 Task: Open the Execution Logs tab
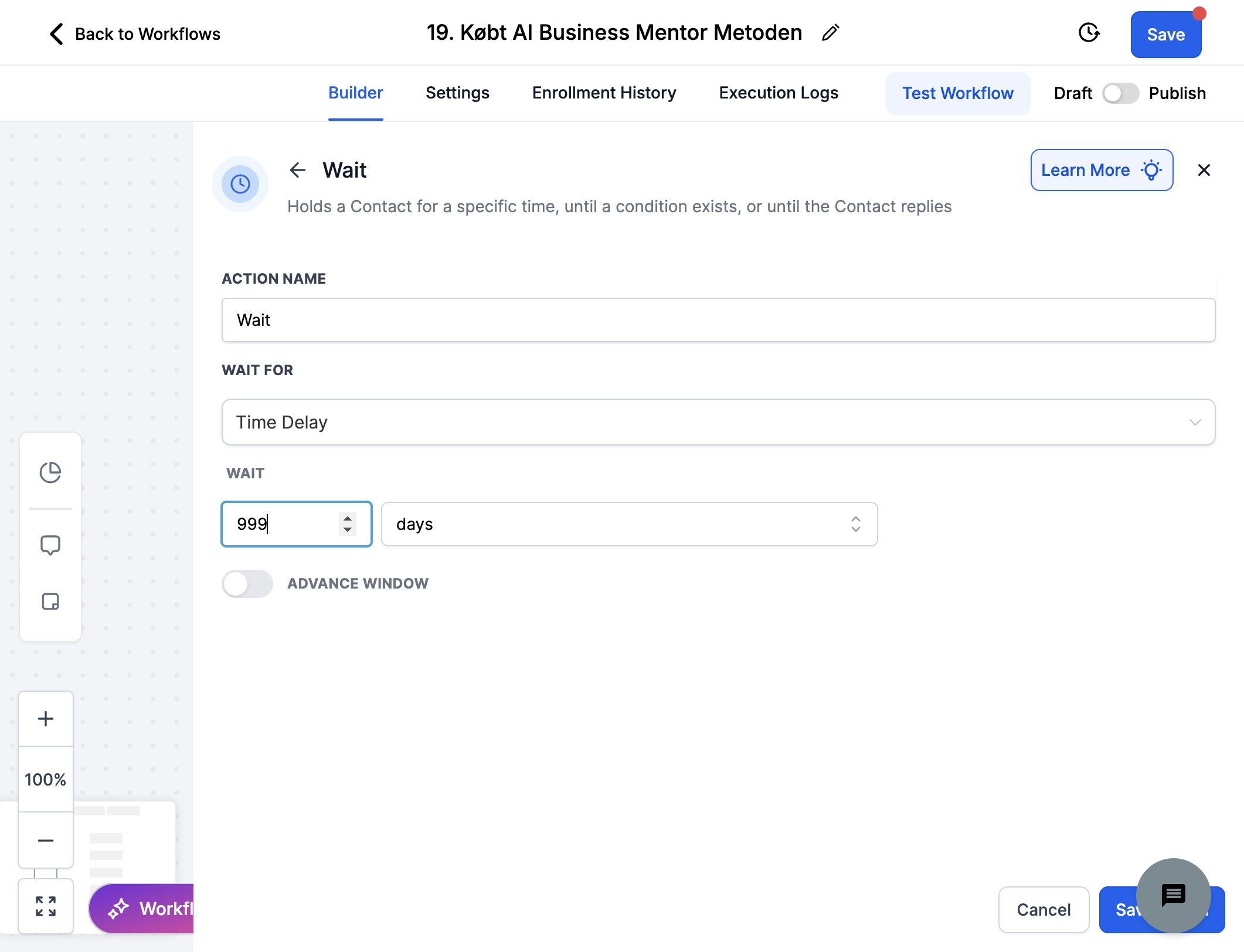779,93
